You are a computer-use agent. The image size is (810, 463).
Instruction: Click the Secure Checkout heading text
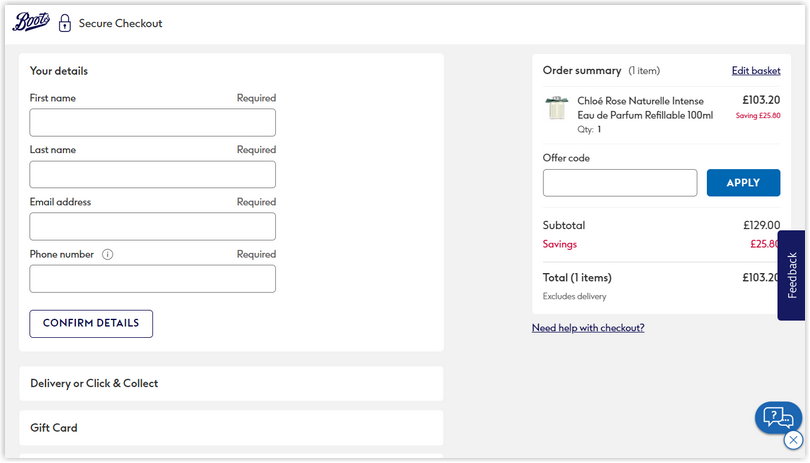tap(120, 23)
